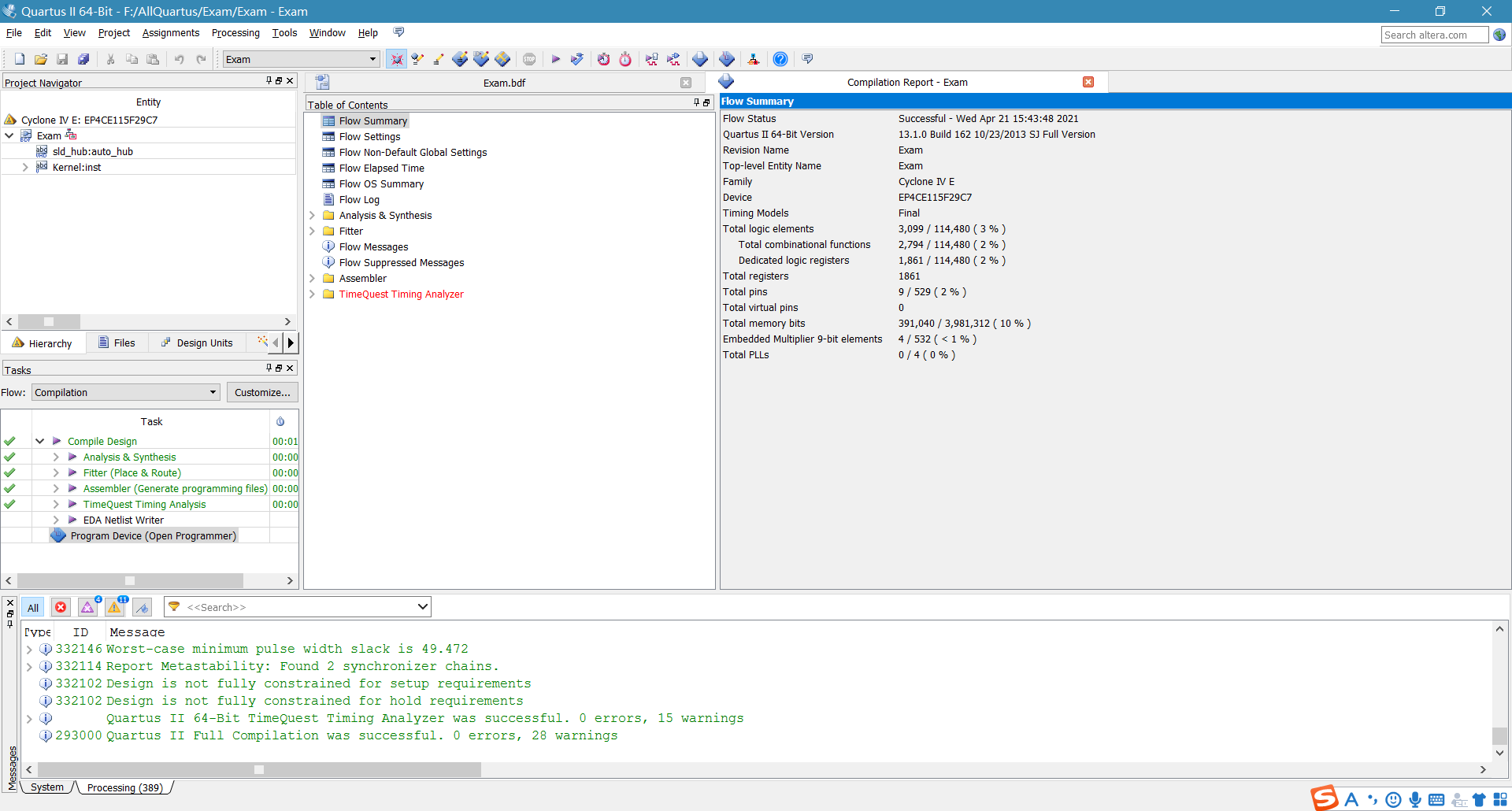Open the Programmer toolbar icon
Viewport: 1512px width, 811px height.
pyautogui.click(x=727, y=59)
